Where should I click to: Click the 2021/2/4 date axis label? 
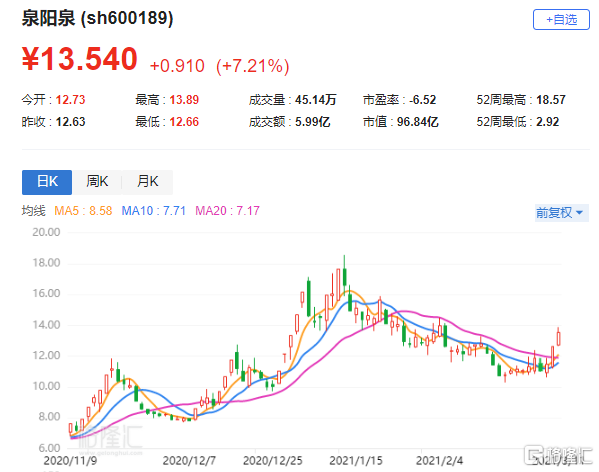click(x=439, y=461)
